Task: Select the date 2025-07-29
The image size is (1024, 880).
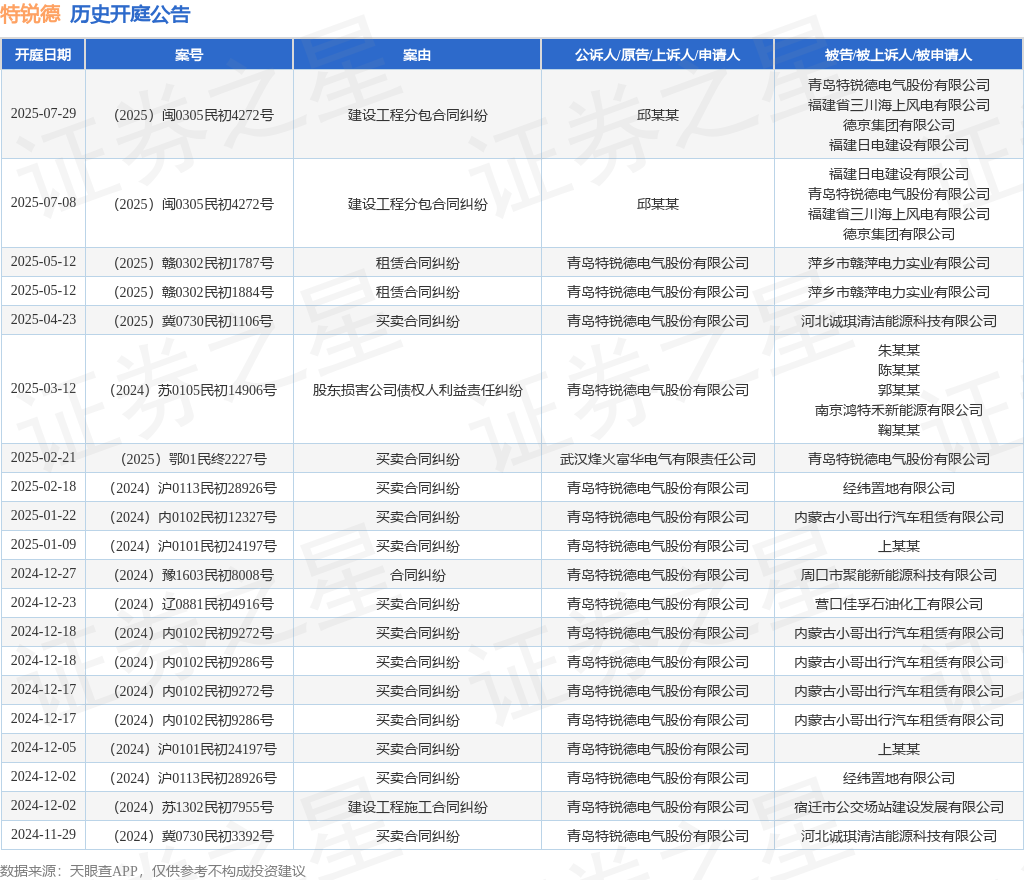Action: pos(43,114)
